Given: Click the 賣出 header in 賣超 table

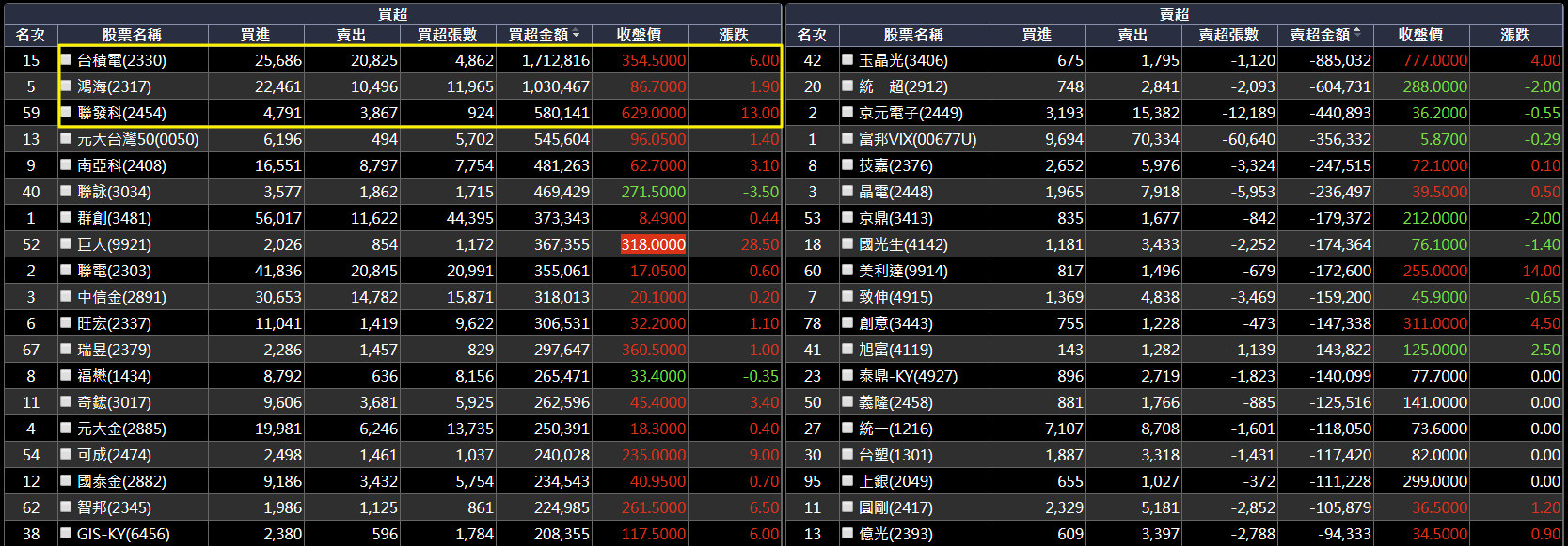Looking at the screenshot, I should click(x=1132, y=35).
